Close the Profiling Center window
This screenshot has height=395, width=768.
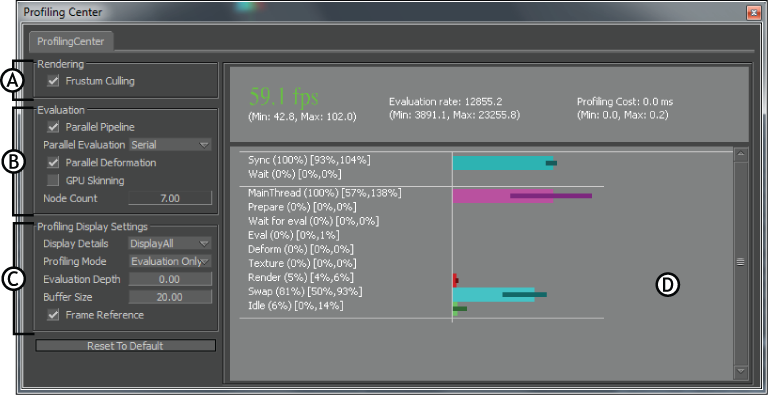pos(753,13)
